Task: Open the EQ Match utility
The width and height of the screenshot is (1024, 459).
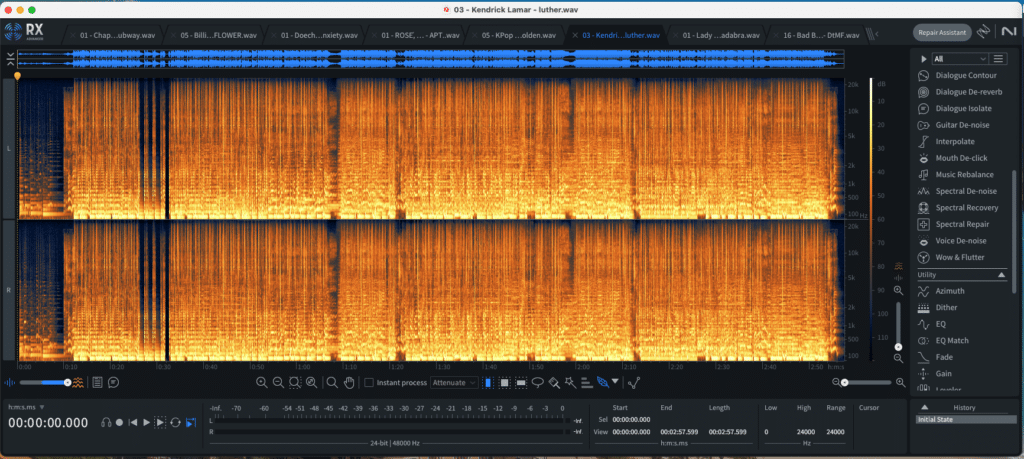Action: tap(943, 341)
